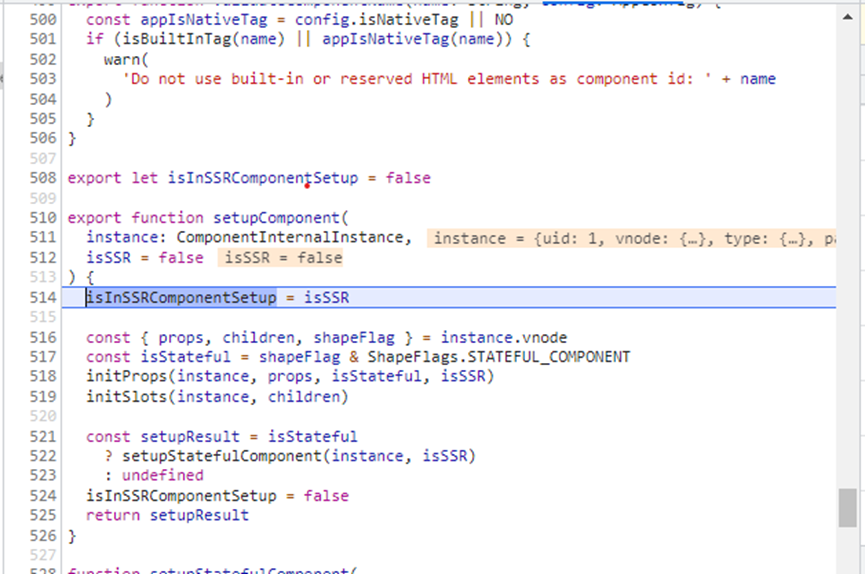Screen dimensions: 865x574
Task: Click the vertical scrollbar thumb
Action: [847, 508]
